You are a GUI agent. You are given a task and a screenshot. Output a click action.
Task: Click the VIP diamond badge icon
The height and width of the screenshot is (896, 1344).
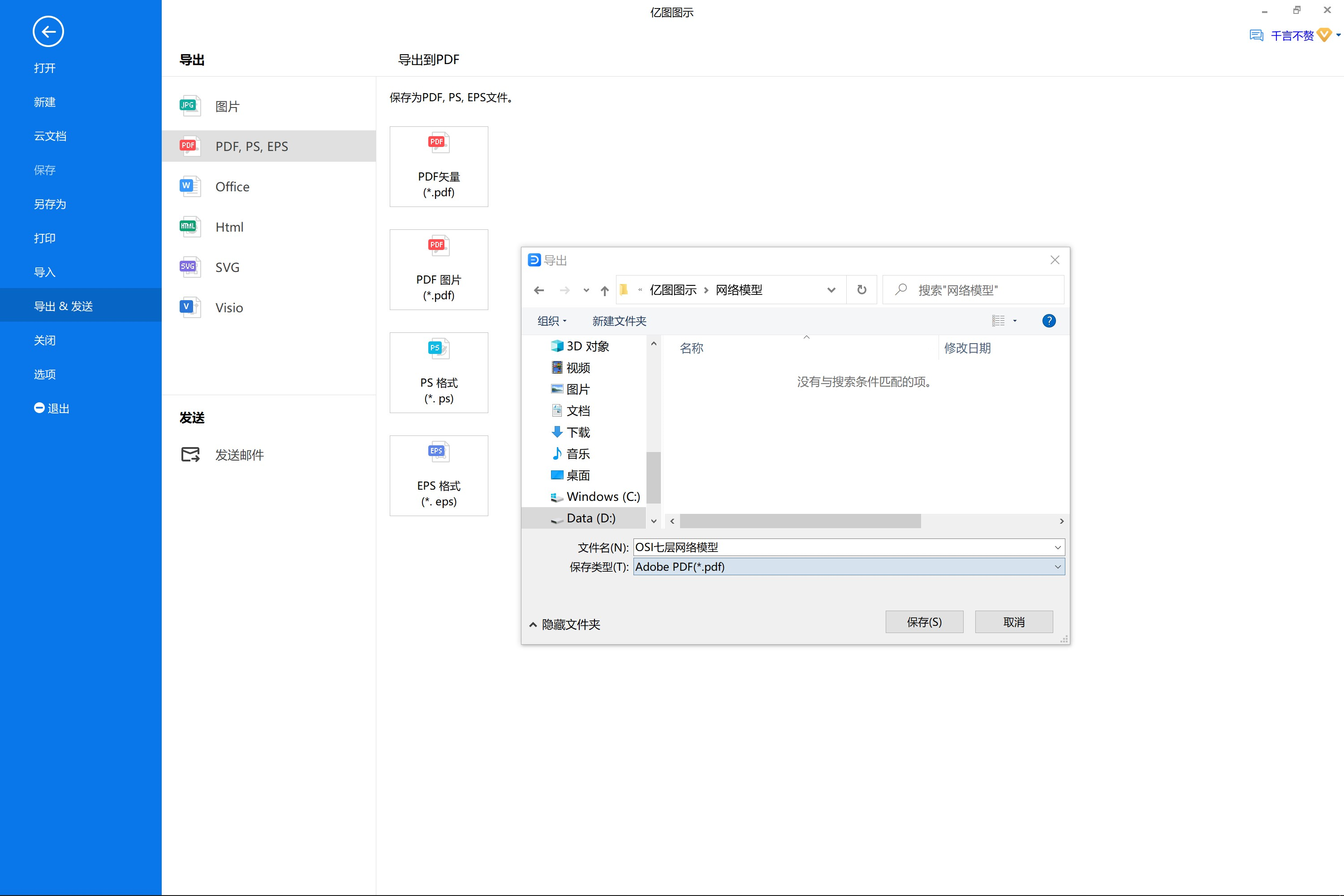click(1324, 35)
